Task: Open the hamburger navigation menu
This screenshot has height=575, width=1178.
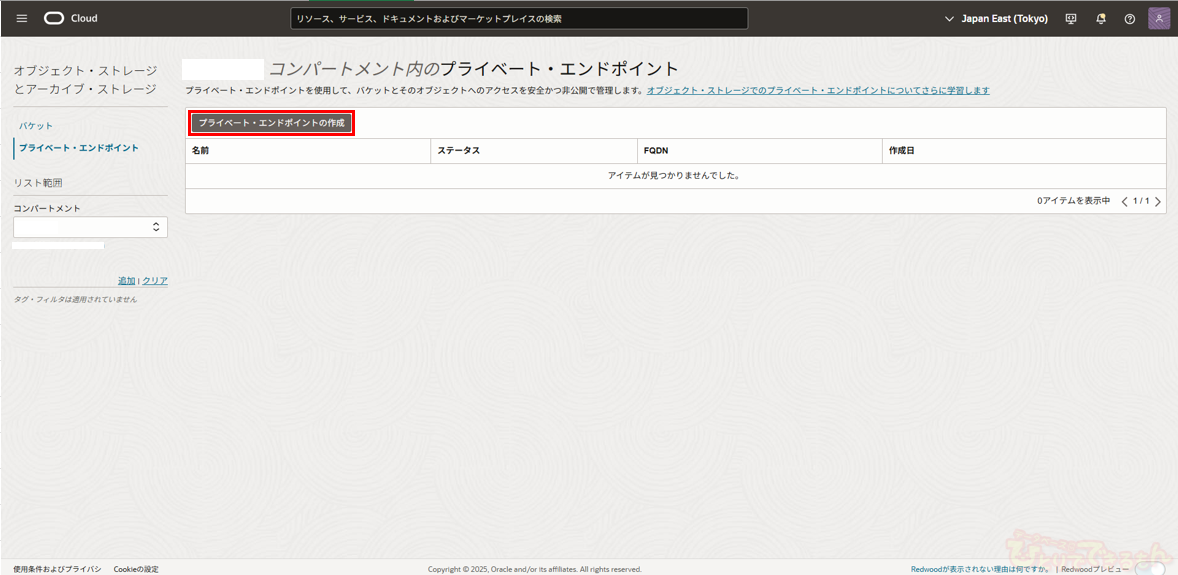Action: (x=22, y=19)
